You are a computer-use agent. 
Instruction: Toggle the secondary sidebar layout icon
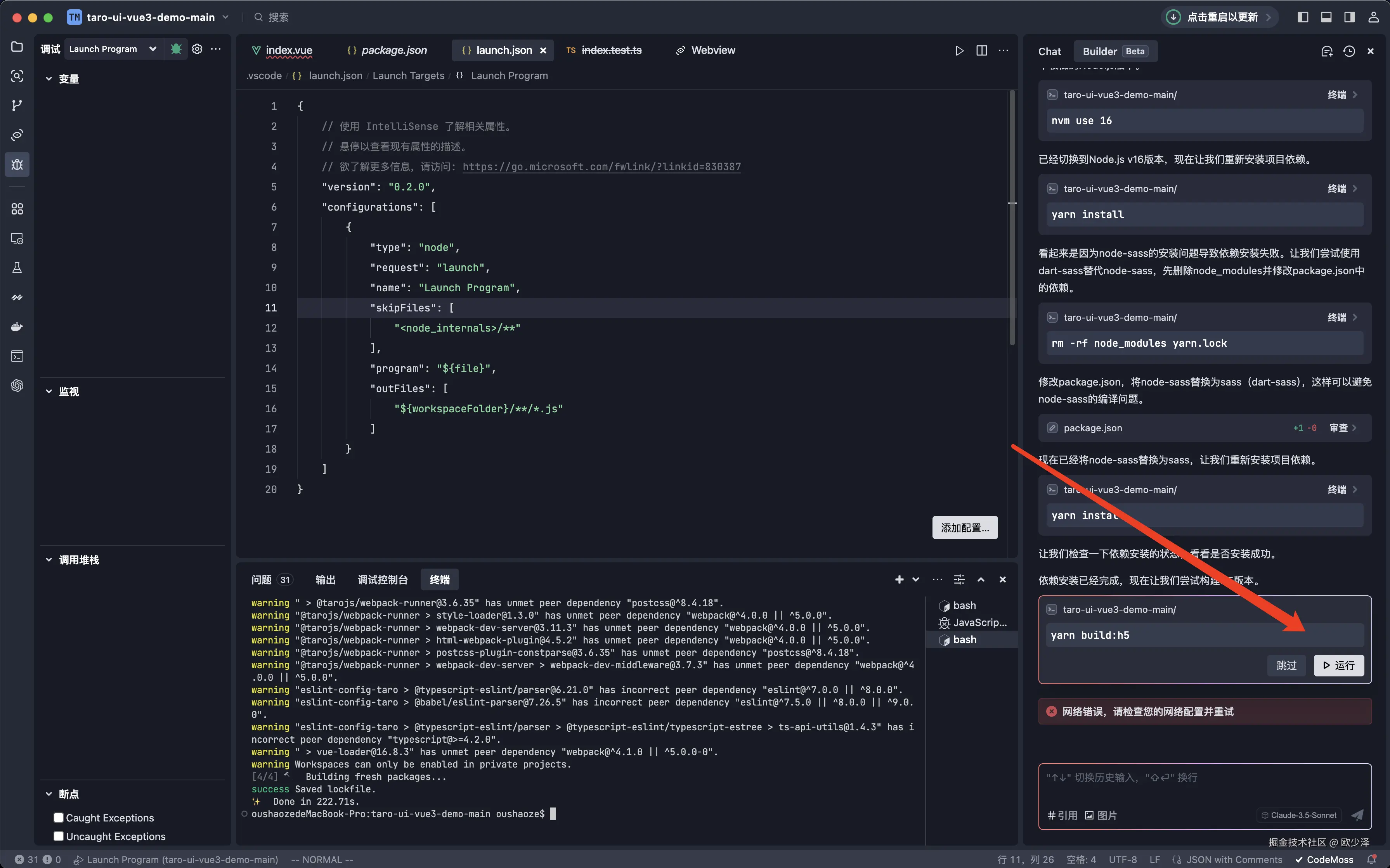[1349, 17]
